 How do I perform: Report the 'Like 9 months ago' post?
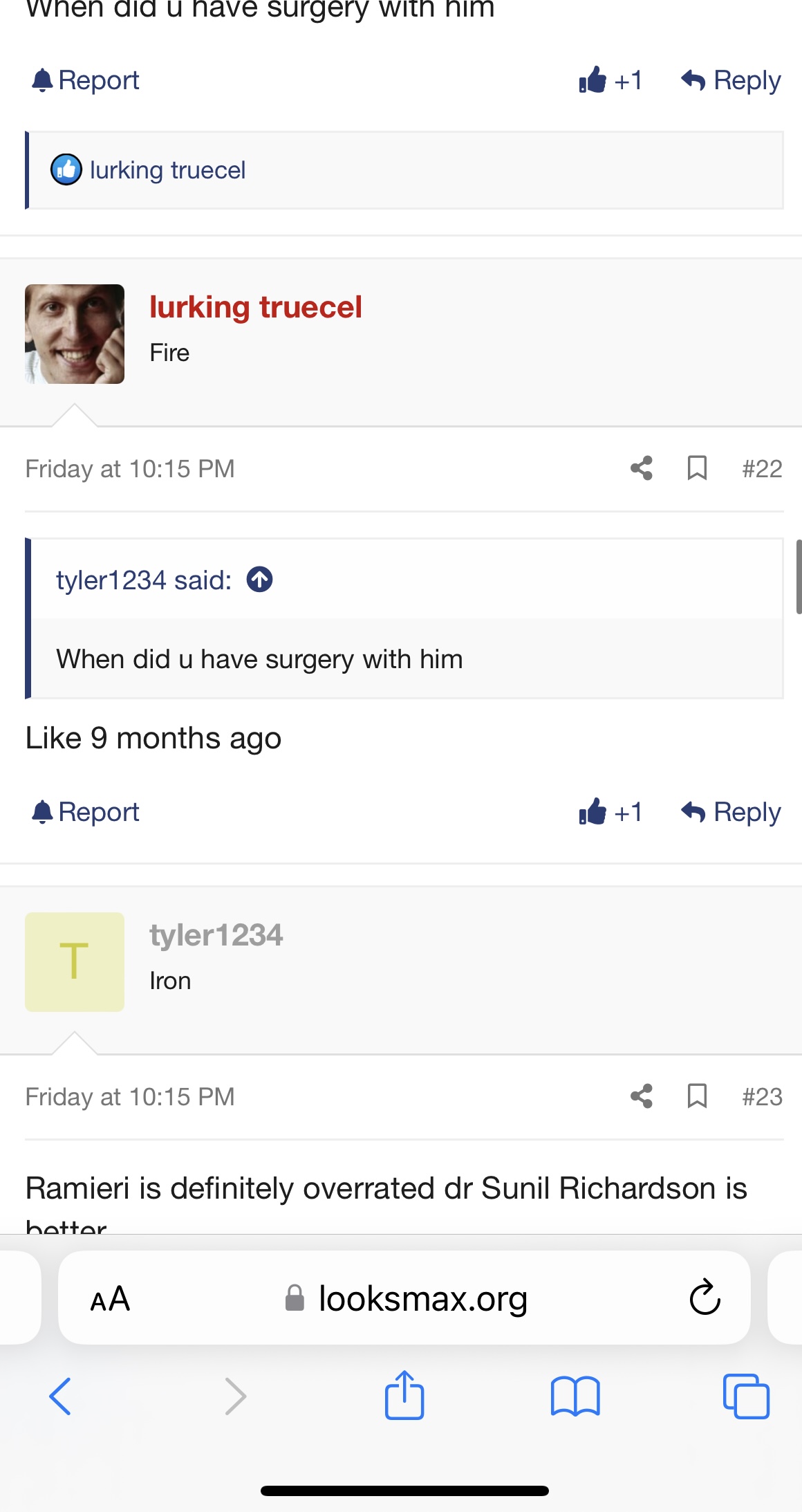tap(86, 812)
